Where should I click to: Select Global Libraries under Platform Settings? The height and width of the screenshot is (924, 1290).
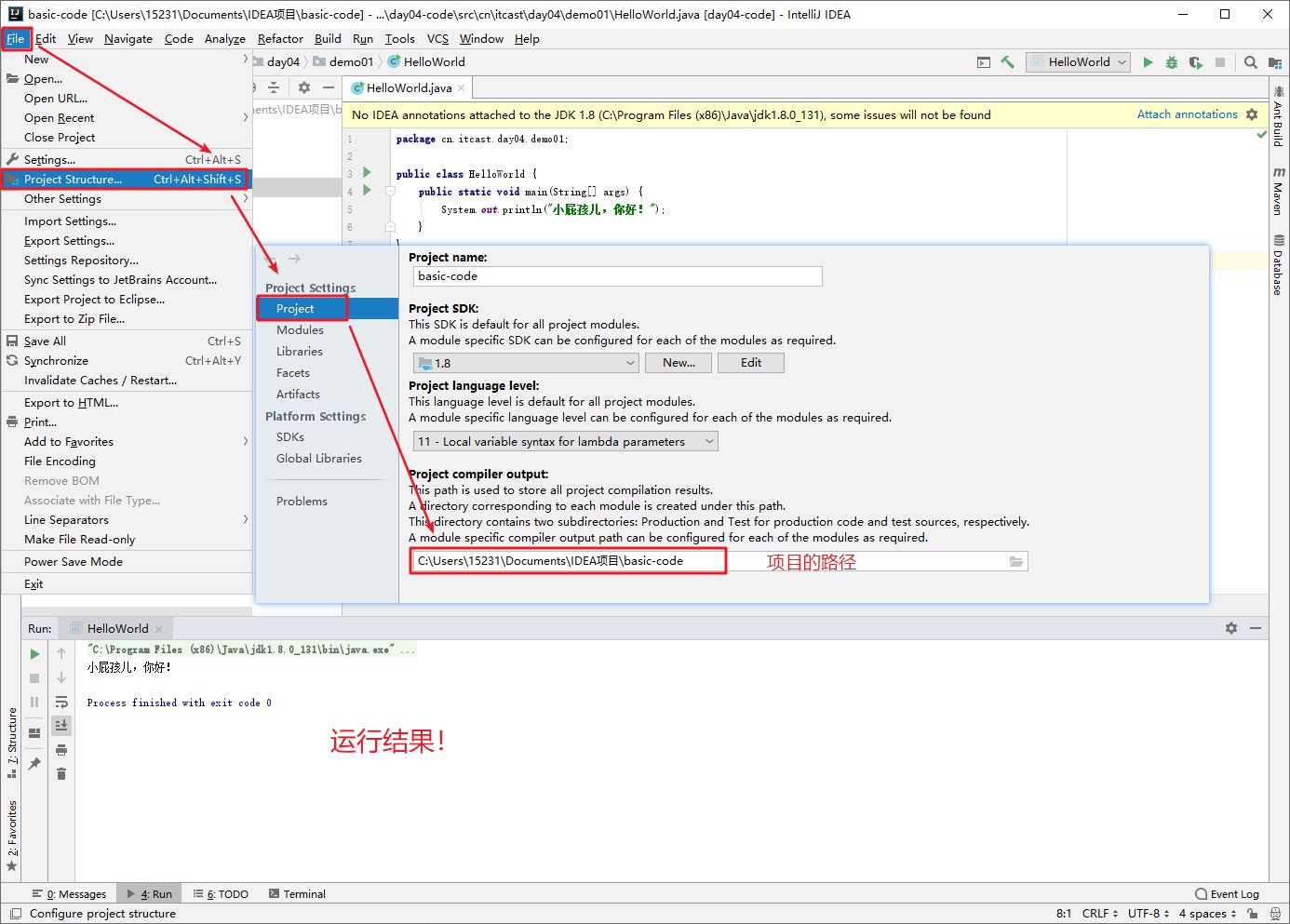point(319,459)
